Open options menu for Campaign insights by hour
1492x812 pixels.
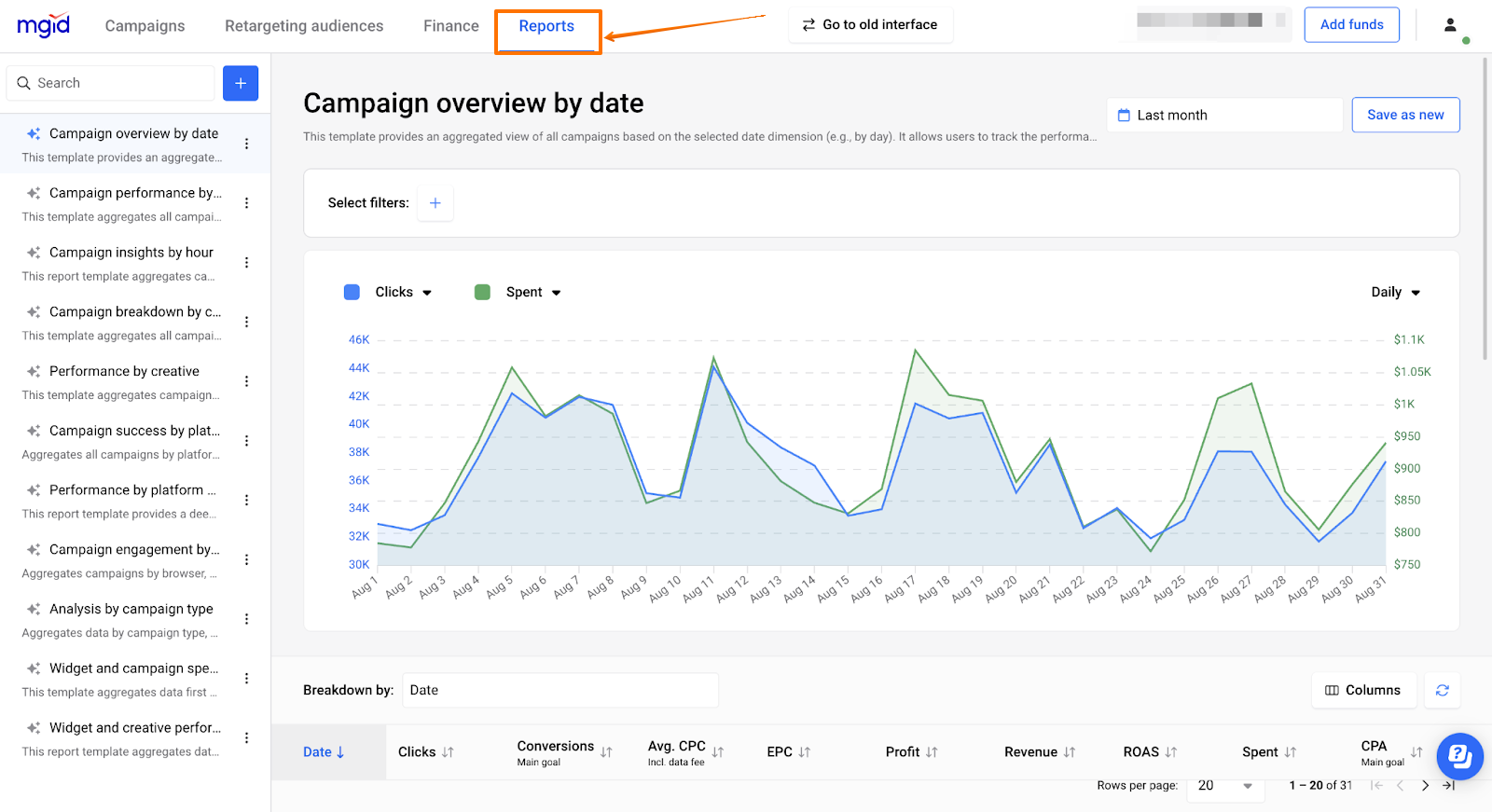click(x=246, y=263)
